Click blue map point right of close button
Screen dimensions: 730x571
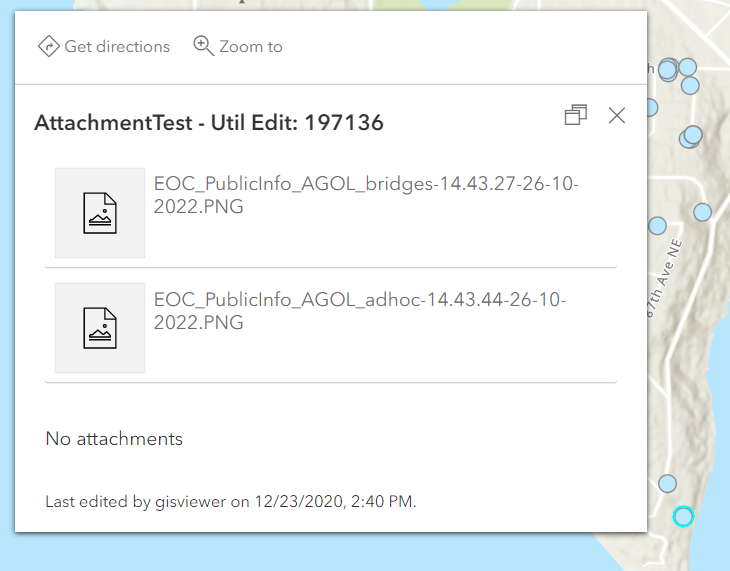651,107
